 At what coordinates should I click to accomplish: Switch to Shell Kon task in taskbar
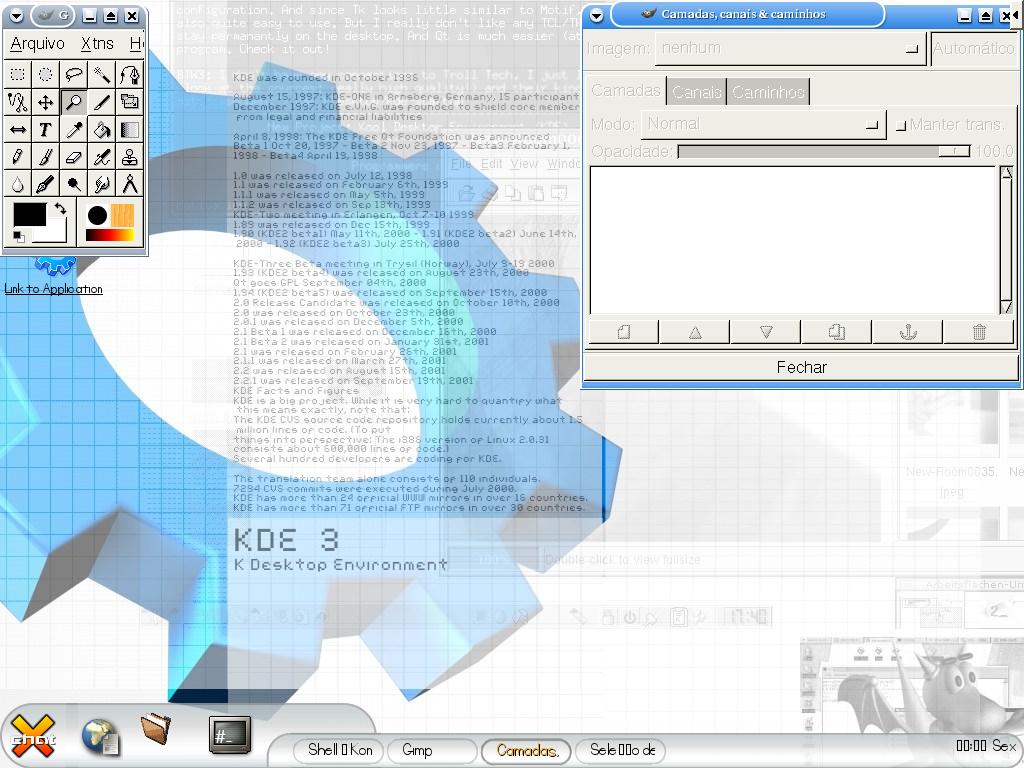click(340, 750)
